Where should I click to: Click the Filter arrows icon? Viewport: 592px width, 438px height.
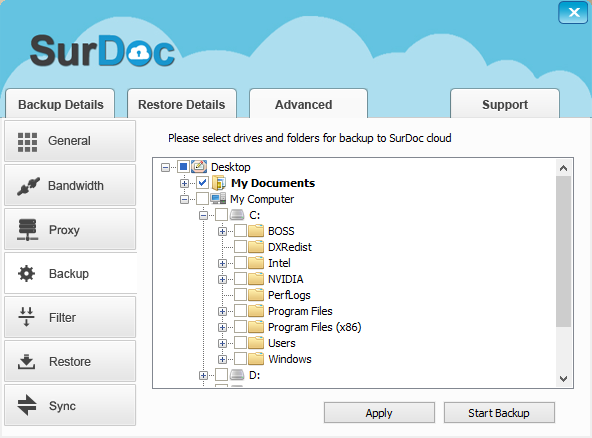[26, 317]
